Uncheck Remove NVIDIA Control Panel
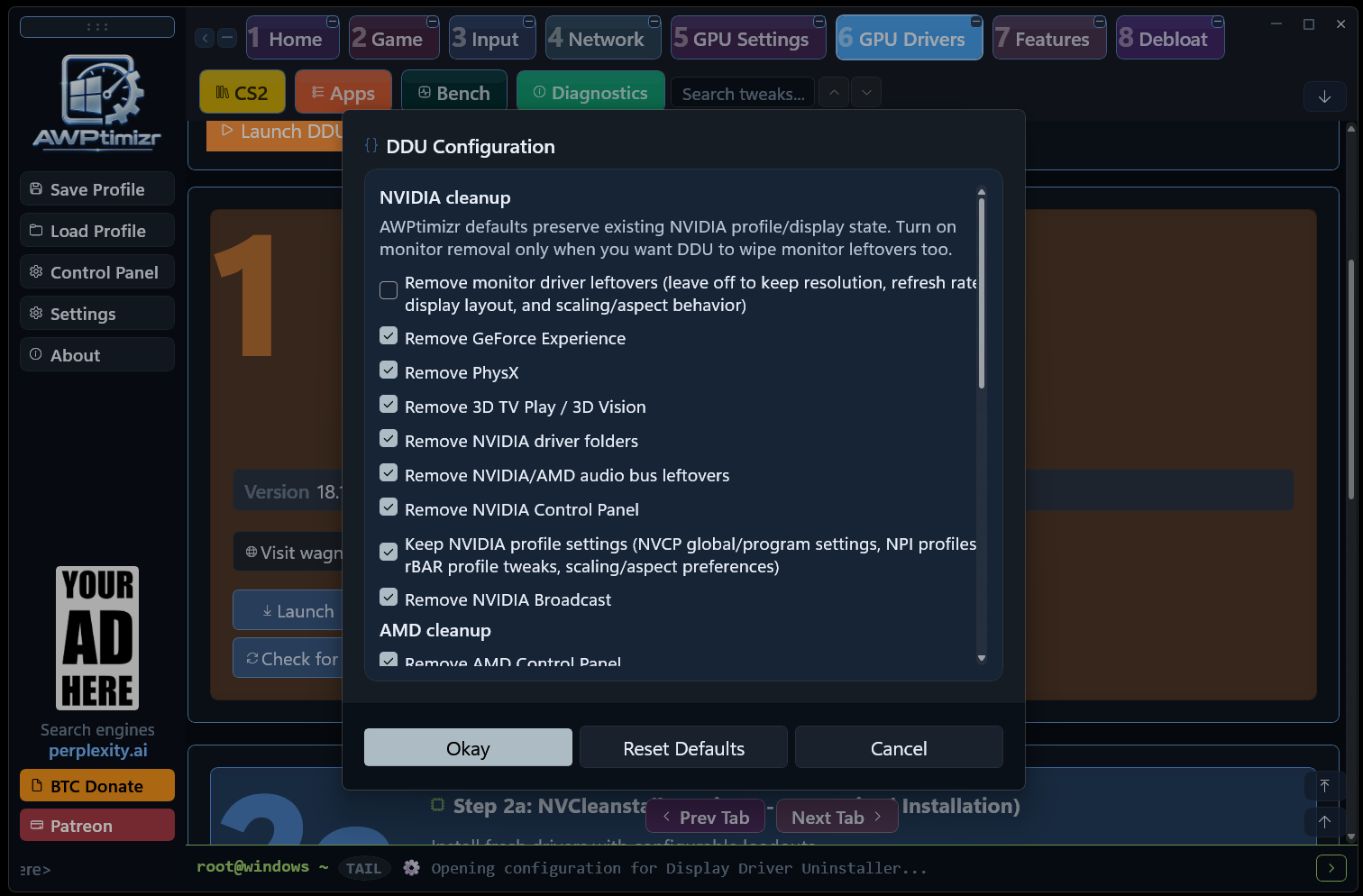The height and width of the screenshot is (896, 1363). coord(389,507)
